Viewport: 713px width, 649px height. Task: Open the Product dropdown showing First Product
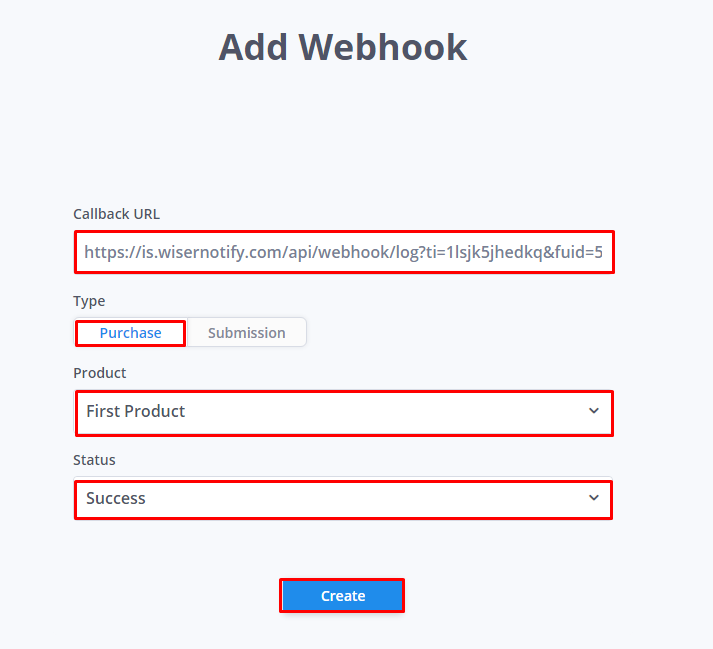344,413
